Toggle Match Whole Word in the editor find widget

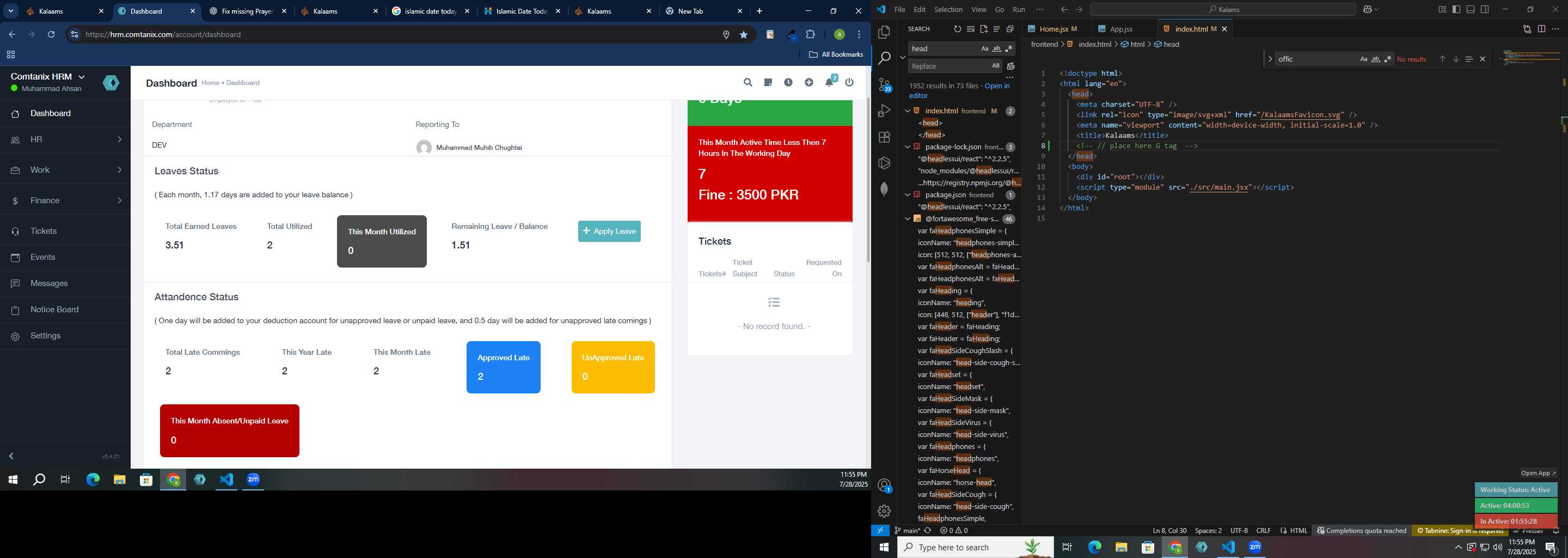pyautogui.click(x=1376, y=59)
